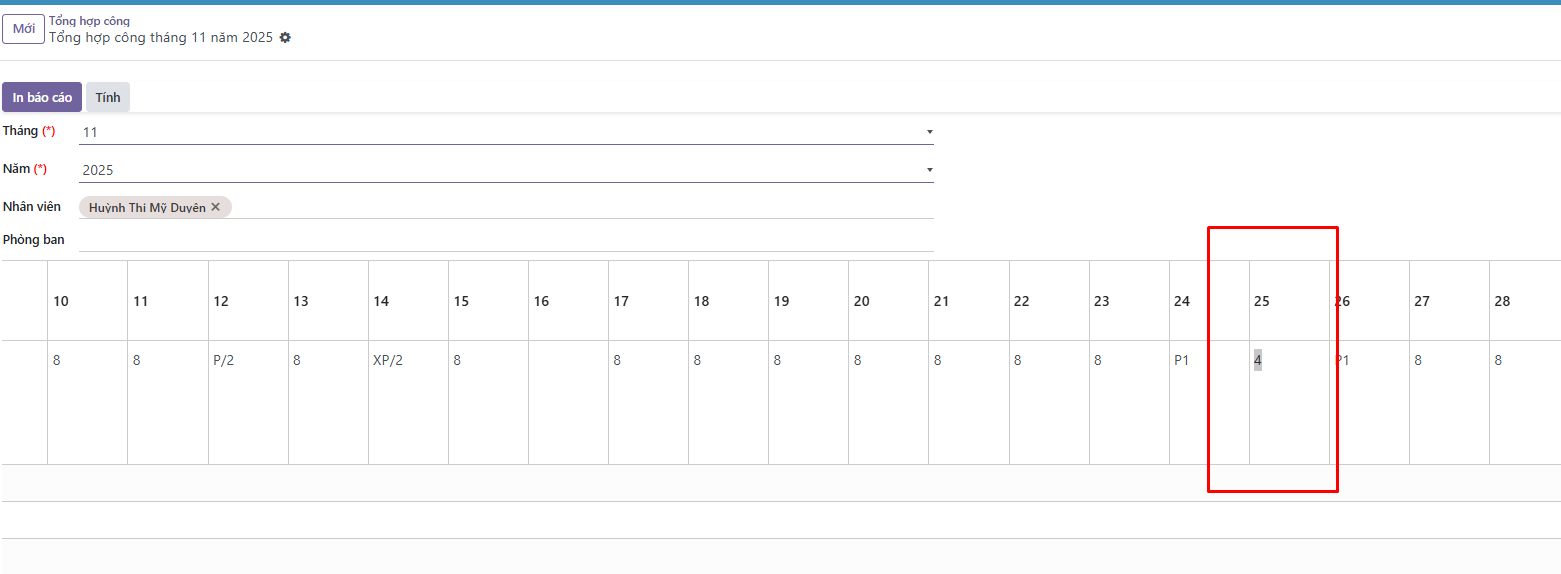Select the P1 cell under day 24

tap(1182, 360)
